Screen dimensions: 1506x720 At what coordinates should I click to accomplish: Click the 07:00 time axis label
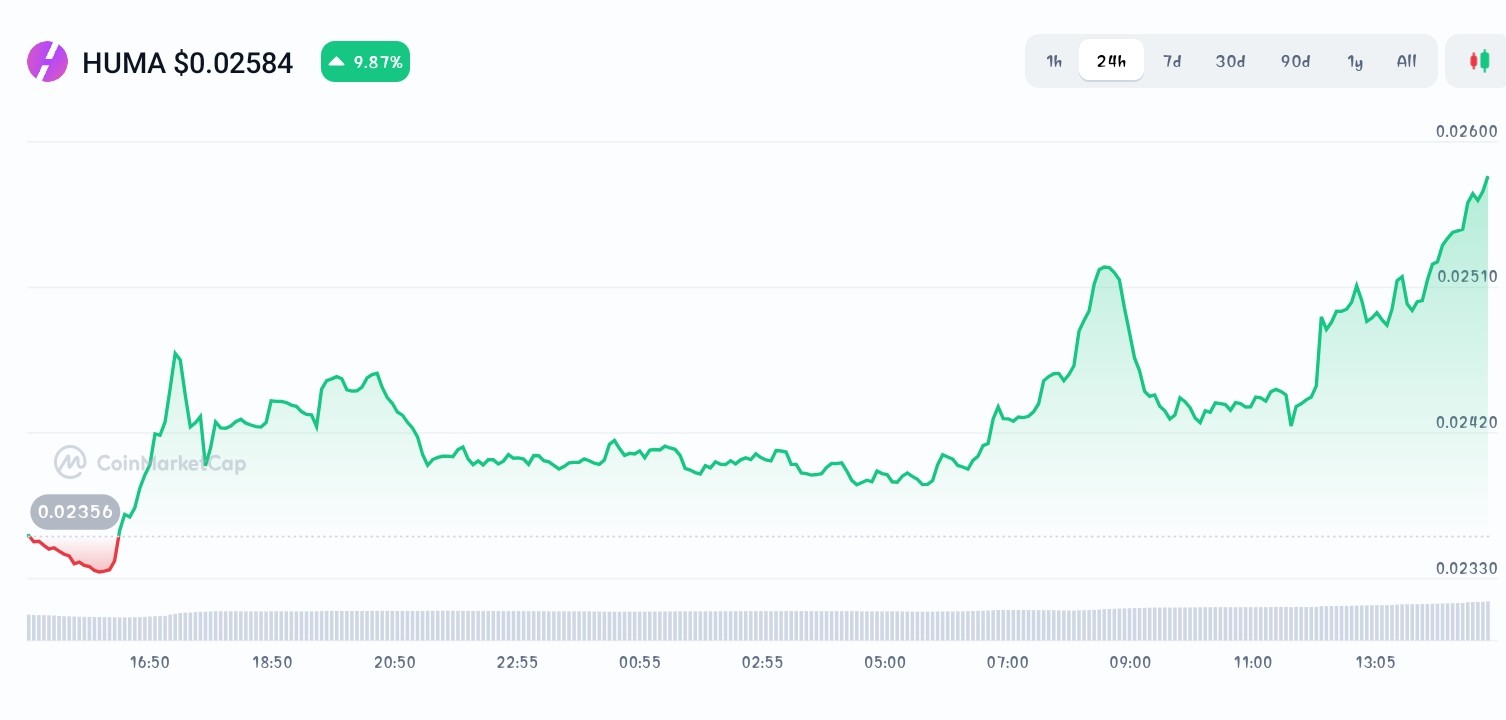pos(1007,662)
